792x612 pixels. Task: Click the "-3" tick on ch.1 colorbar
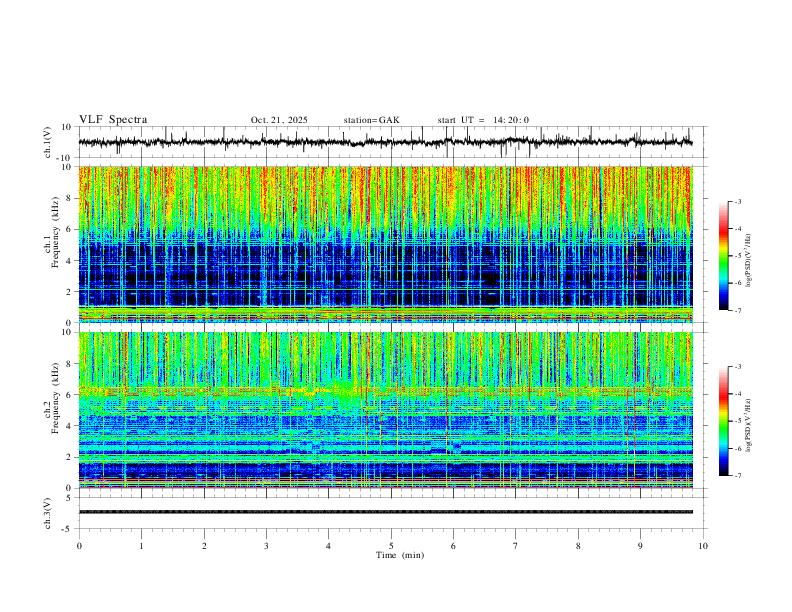click(738, 201)
